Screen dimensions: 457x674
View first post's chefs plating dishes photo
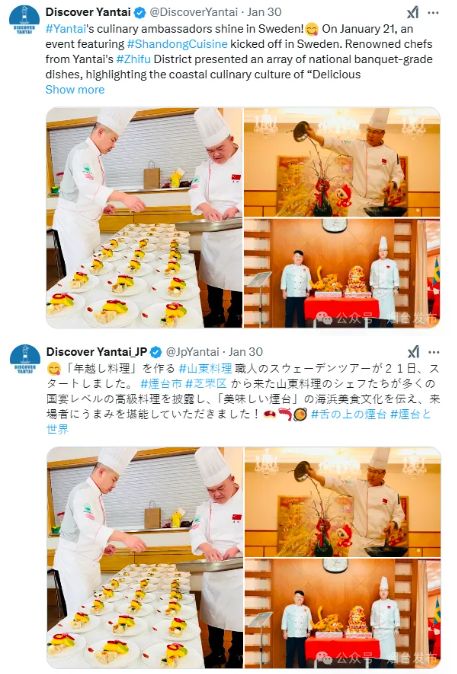144,218
